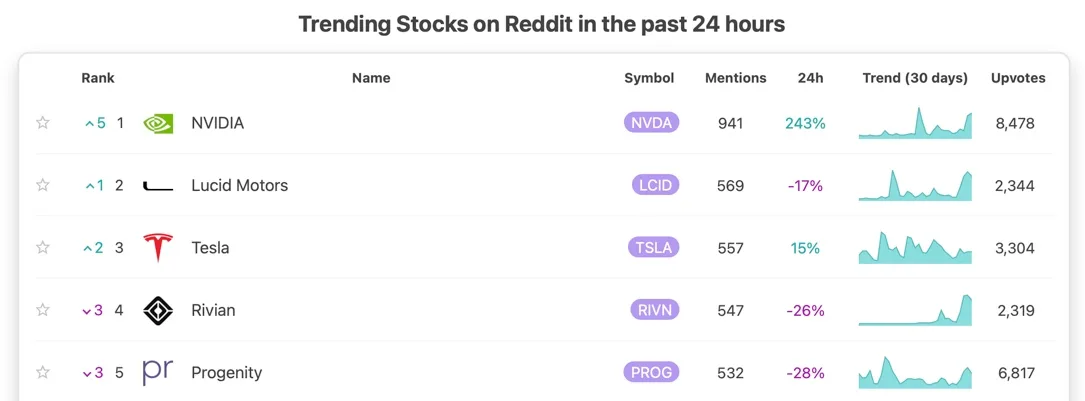Open NVIDIA's 30-day trend sparkline
Screen dimensions: 1085x401
click(915, 123)
